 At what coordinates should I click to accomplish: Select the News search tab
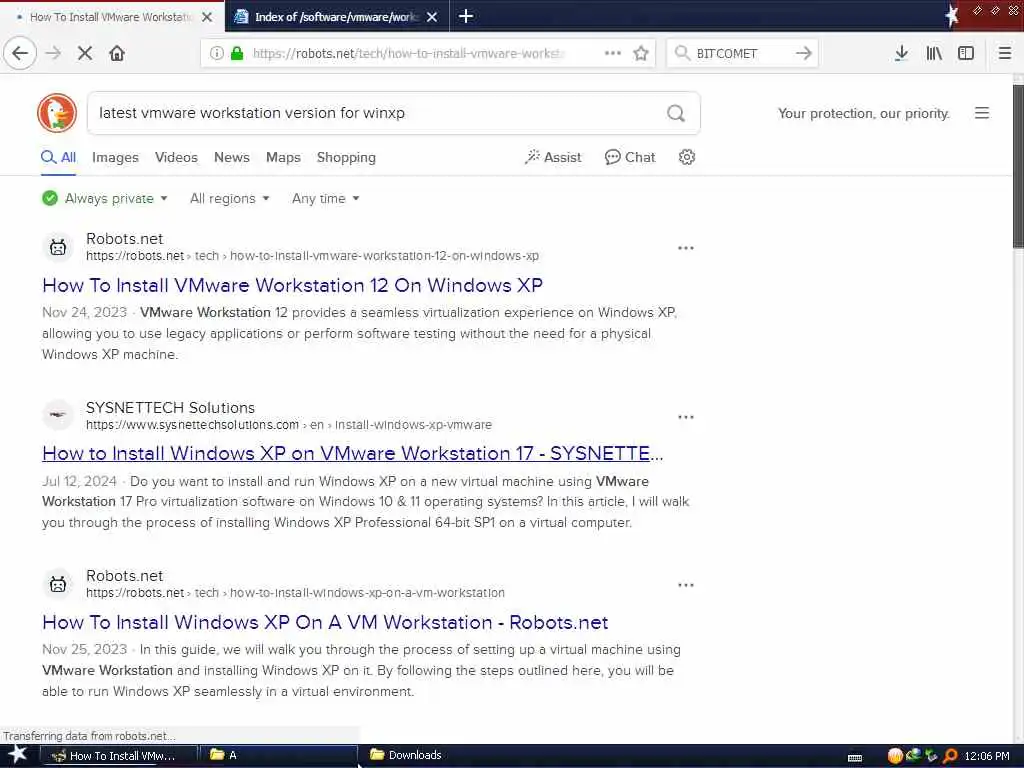pos(232,157)
